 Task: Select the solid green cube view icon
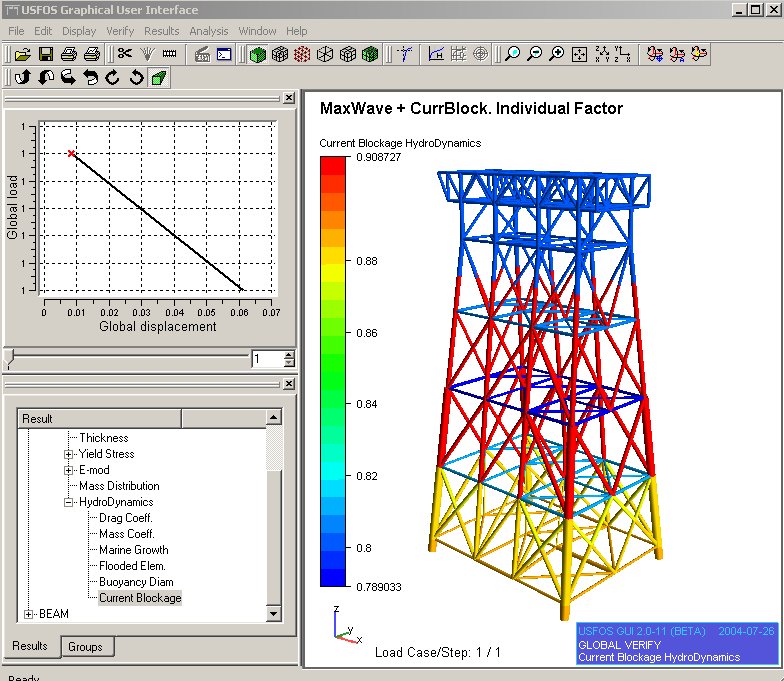click(x=258, y=54)
